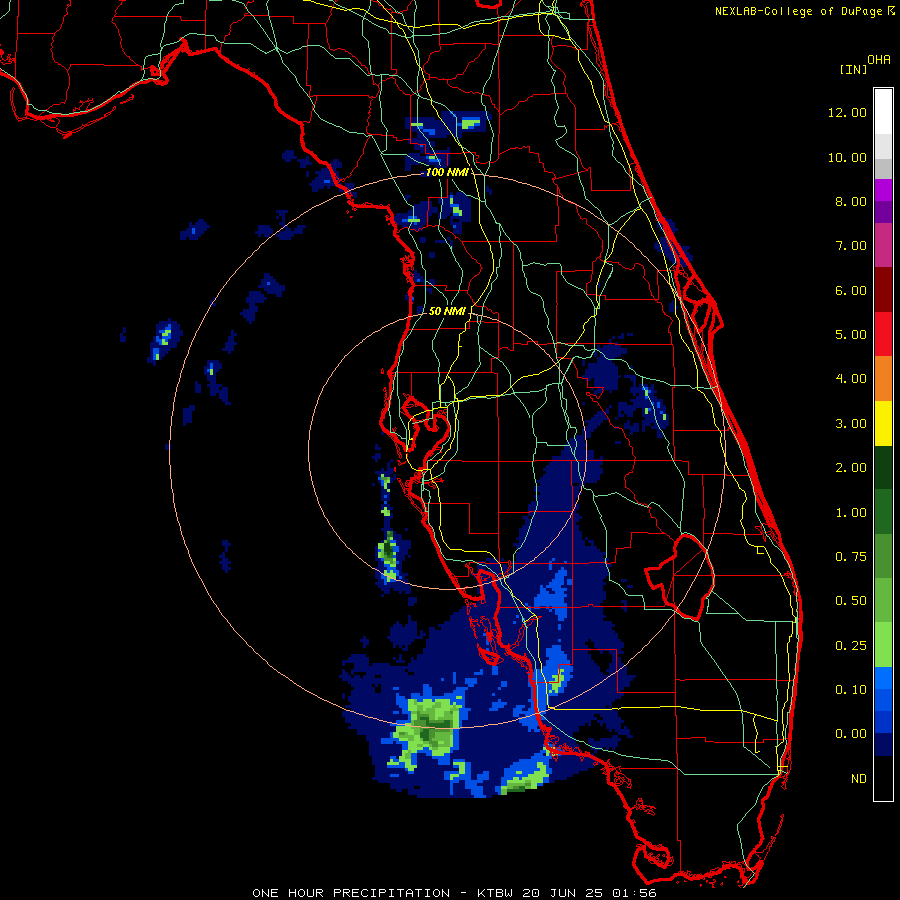This screenshot has width=900, height=900.
Task: Click the '[IN]' units label
Action: pos(853,69)
